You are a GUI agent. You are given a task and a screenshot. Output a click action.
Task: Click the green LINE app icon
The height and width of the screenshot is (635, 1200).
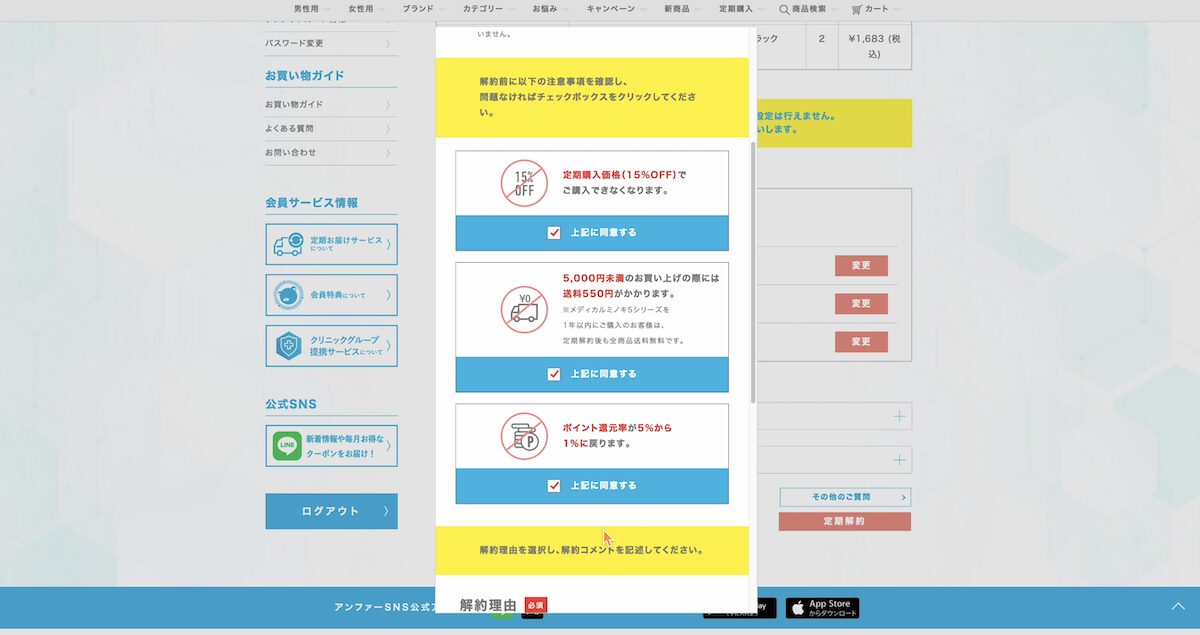(285, 445)
